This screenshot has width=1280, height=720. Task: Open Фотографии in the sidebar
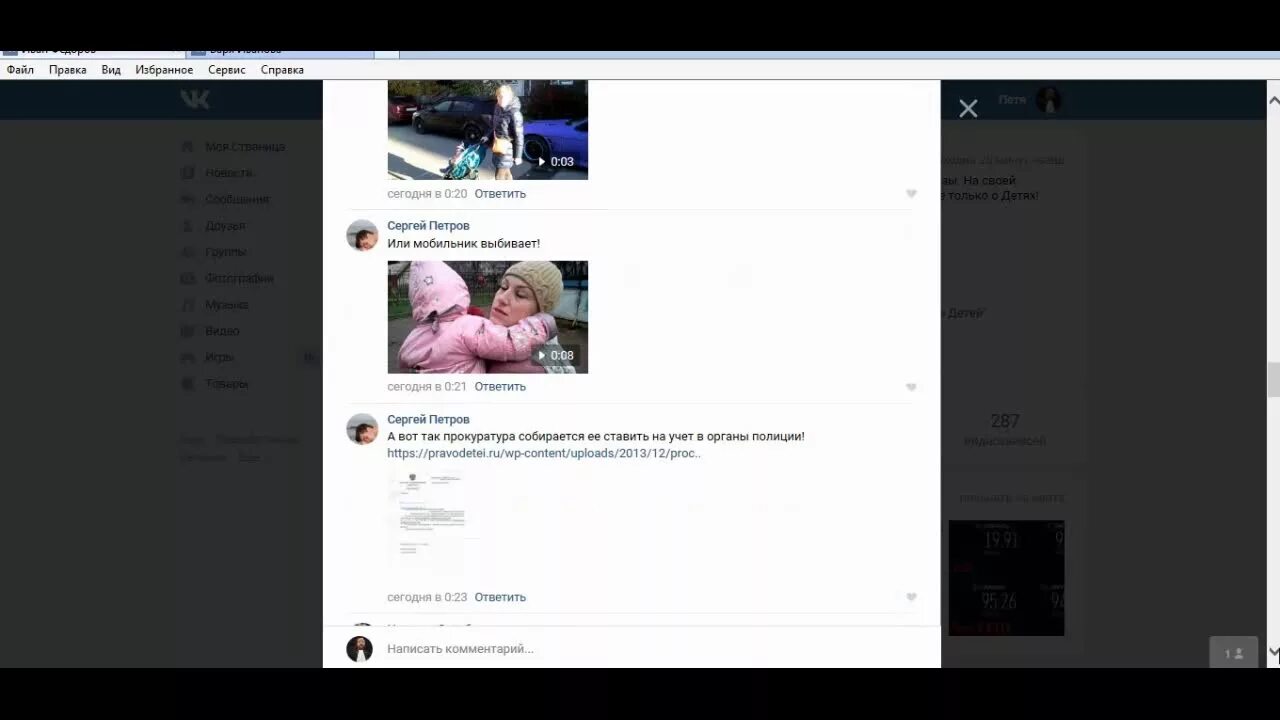[x=239, y=278]
